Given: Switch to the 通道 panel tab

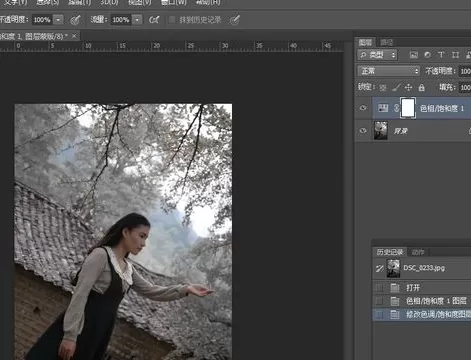Looking at the screenshot, I should click(x=387, y=42).
